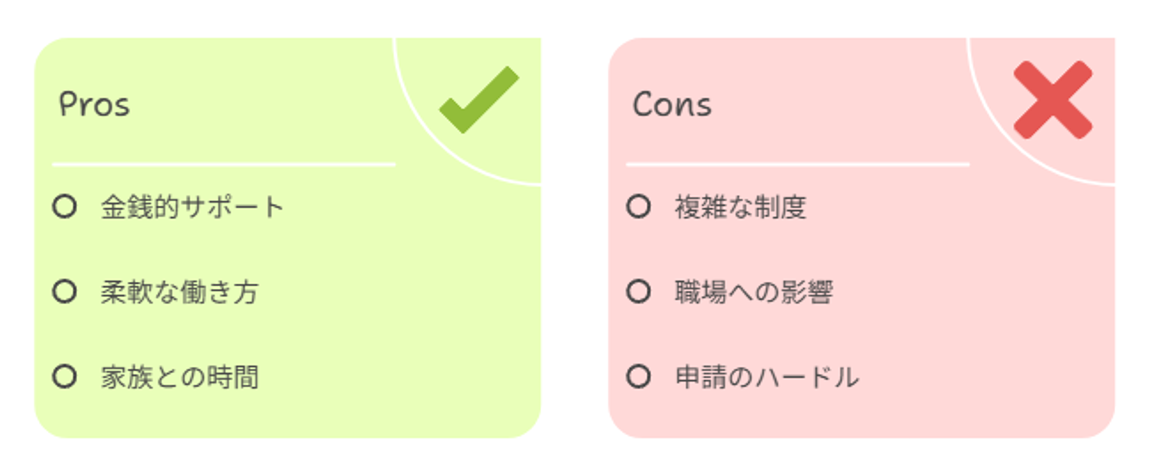Click the white divider line under Cons

(798, 164)
